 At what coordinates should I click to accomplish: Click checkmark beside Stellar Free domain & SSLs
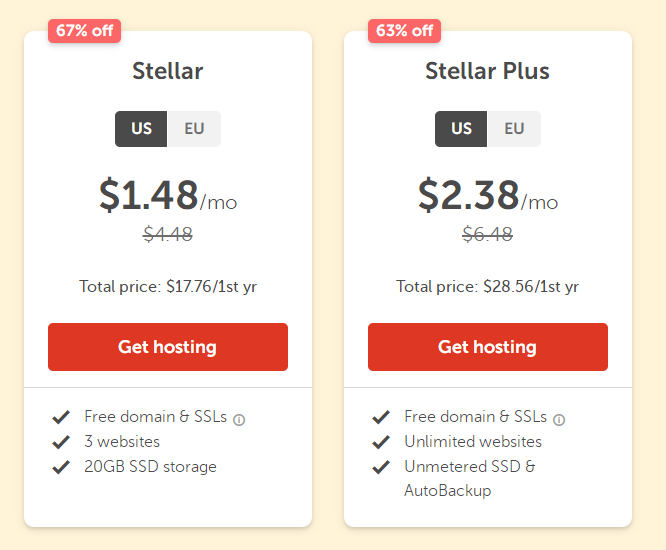[61, 417]
